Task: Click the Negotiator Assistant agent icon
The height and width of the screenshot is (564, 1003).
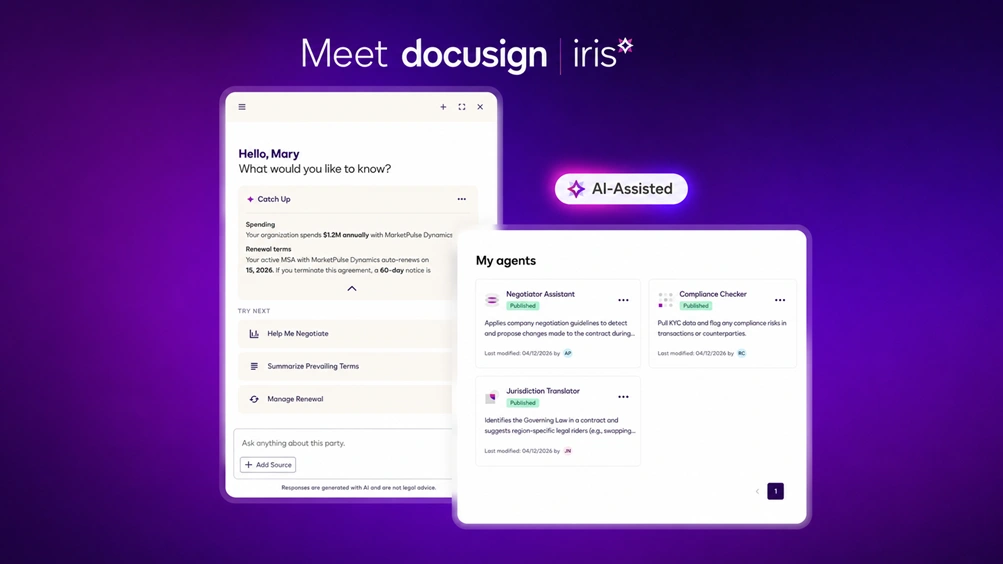Action: (491, 300)
